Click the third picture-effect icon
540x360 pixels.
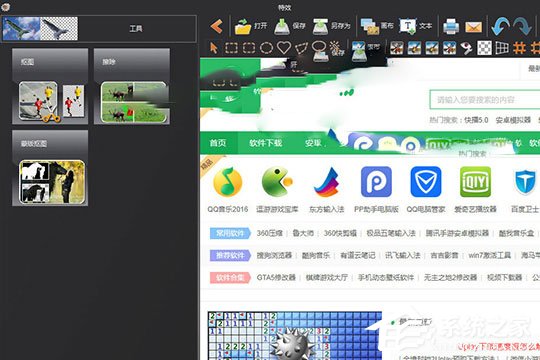pos(432,48)
